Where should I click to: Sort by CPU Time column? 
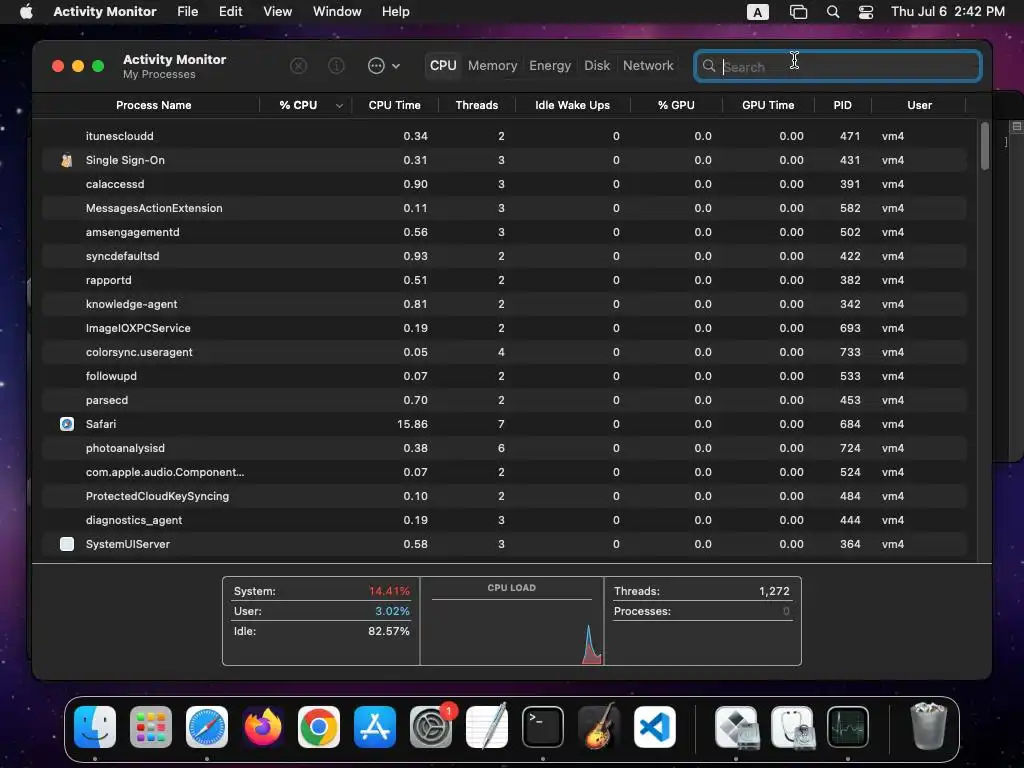tap(394, 105)
